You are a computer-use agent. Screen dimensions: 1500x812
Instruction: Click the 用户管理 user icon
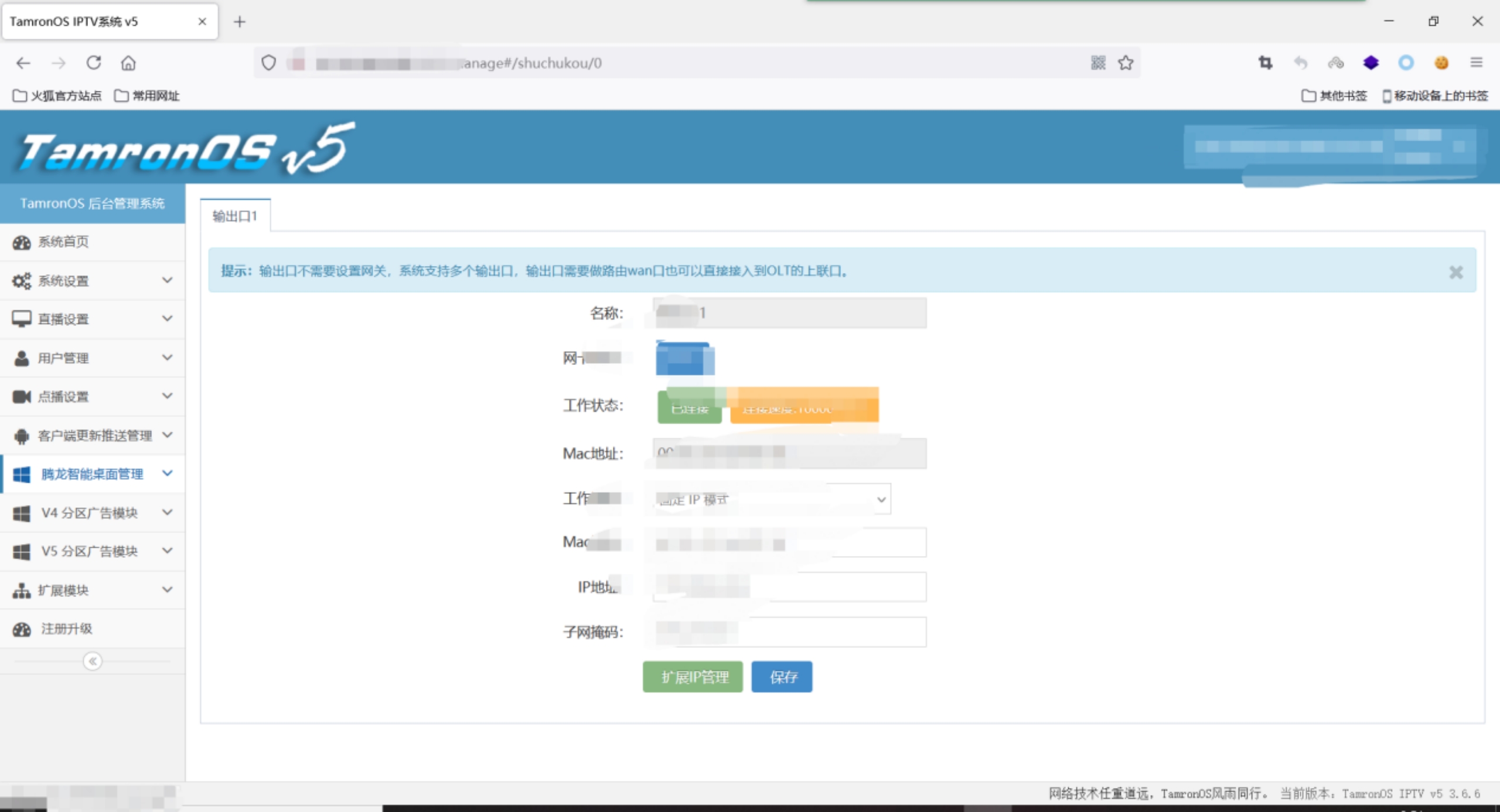coord(22,358)
